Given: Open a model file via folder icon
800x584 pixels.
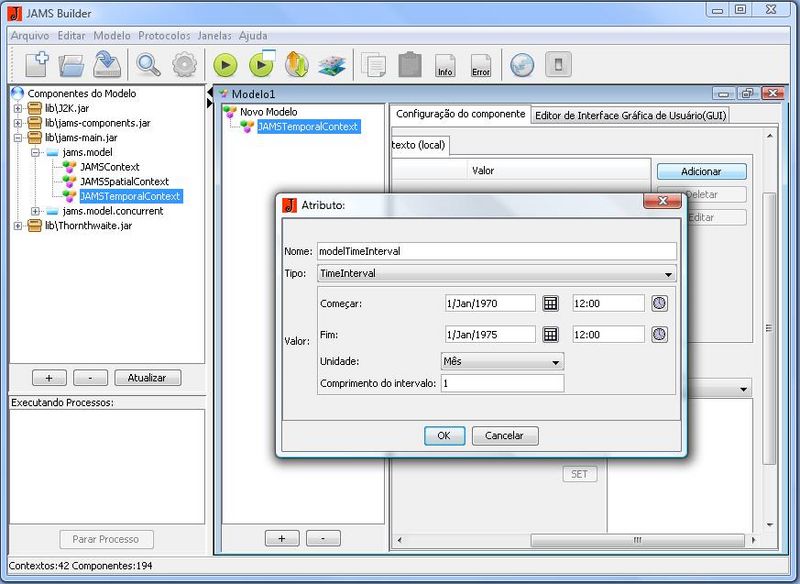Looking at the screenshot, I should click(x=71, y=65).
